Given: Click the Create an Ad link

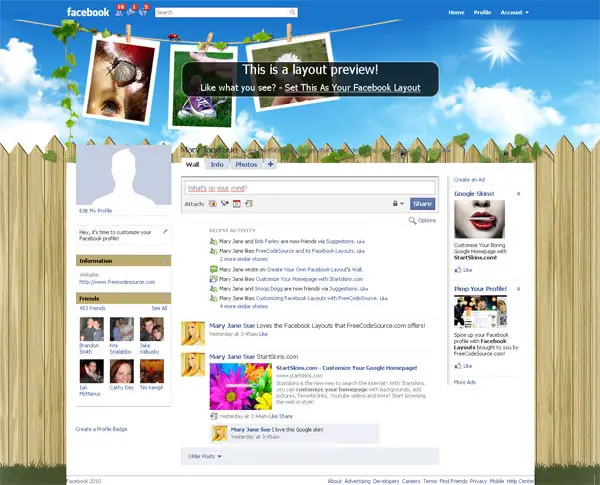Looking at the screenshot, I should point(469,180).
